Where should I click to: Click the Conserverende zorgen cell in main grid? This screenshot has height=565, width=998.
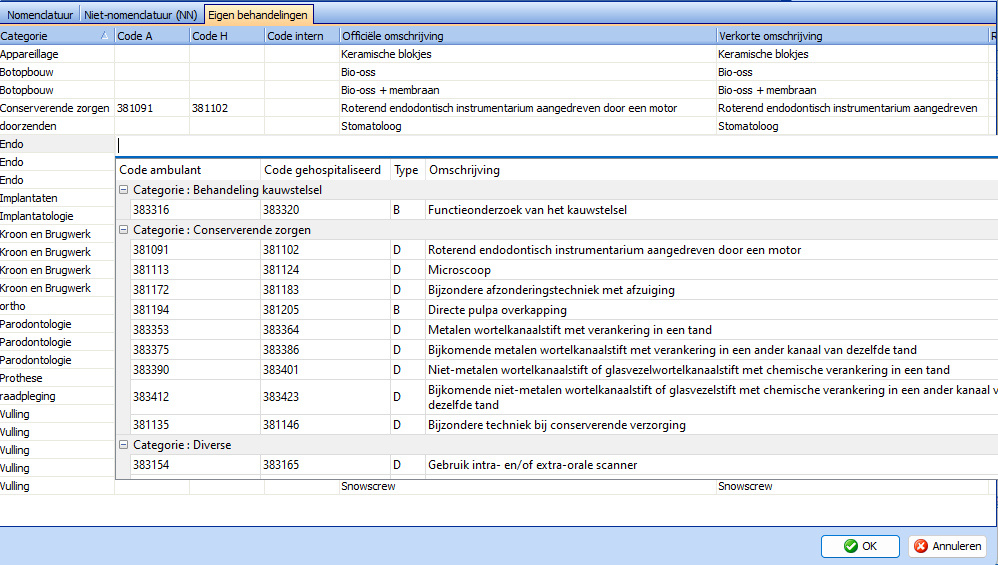tap(57, 108)
